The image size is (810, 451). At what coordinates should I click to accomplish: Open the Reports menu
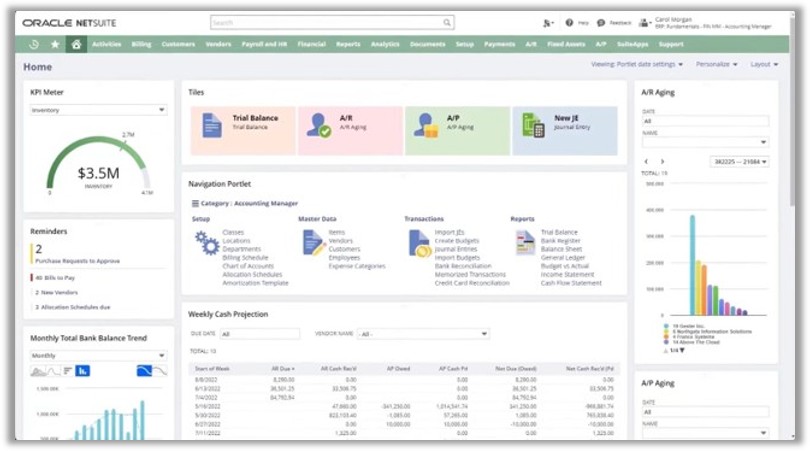(x=348, y=44)
